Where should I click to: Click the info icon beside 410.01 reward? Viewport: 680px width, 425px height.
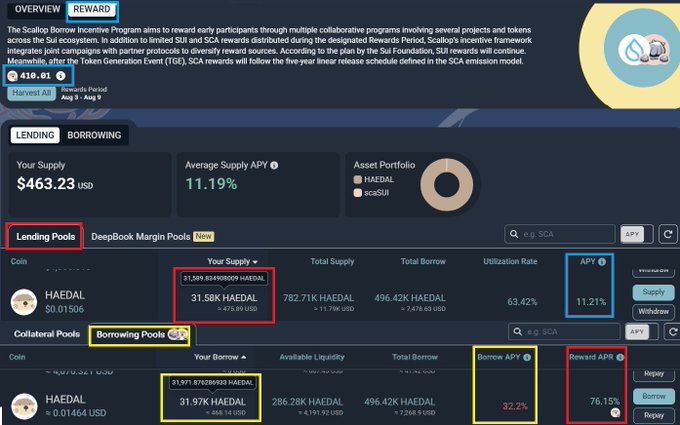tap(61, 76)
